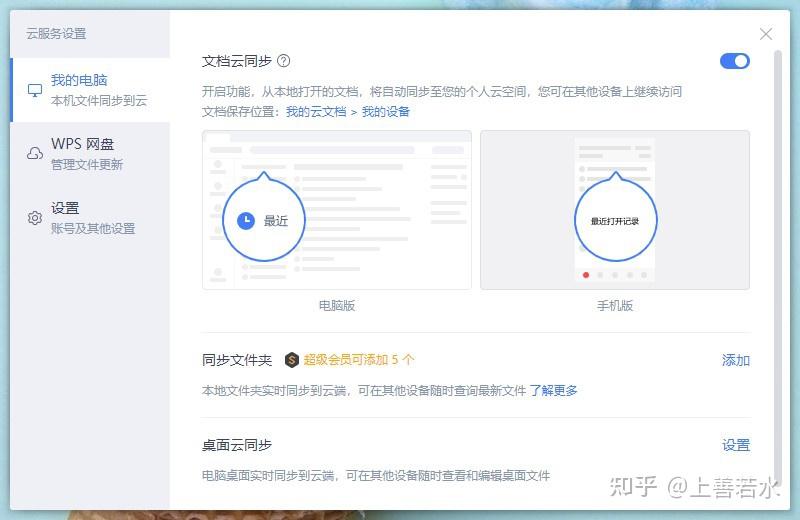Click the cloud icon next to WPS 网盘
The image size is (800, 520).
(x=35, y=154)
